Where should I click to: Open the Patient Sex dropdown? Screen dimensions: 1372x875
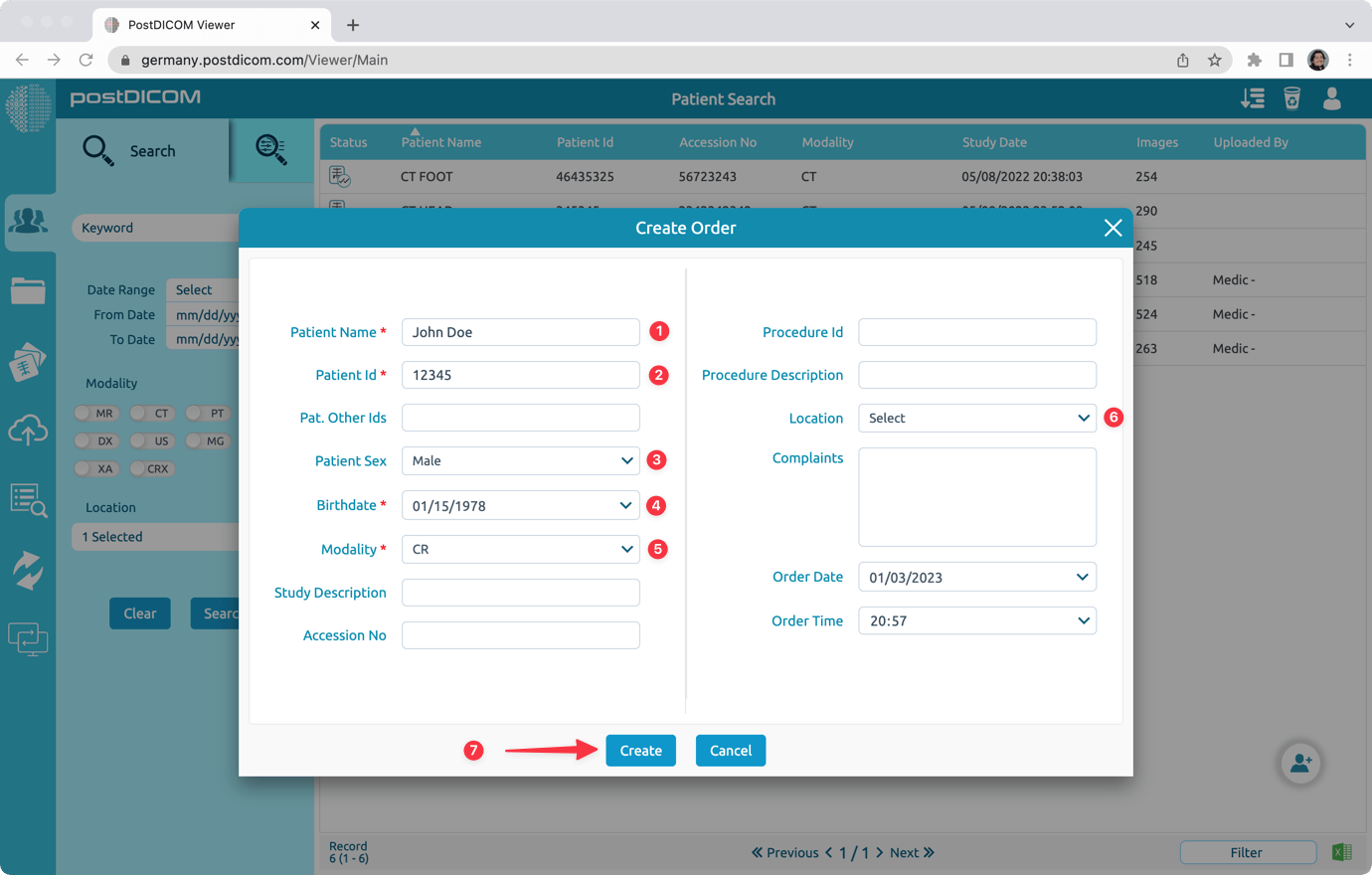520,460
